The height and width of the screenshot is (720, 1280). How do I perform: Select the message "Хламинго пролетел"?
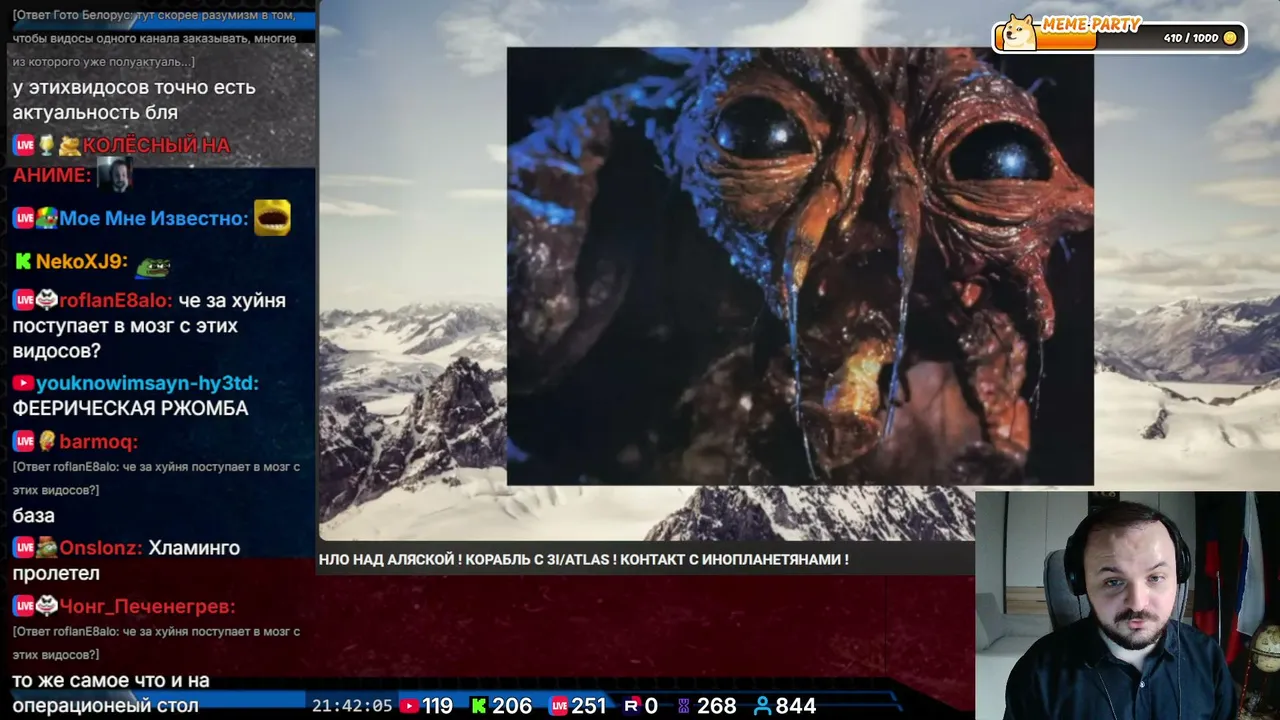coord(126,561)
